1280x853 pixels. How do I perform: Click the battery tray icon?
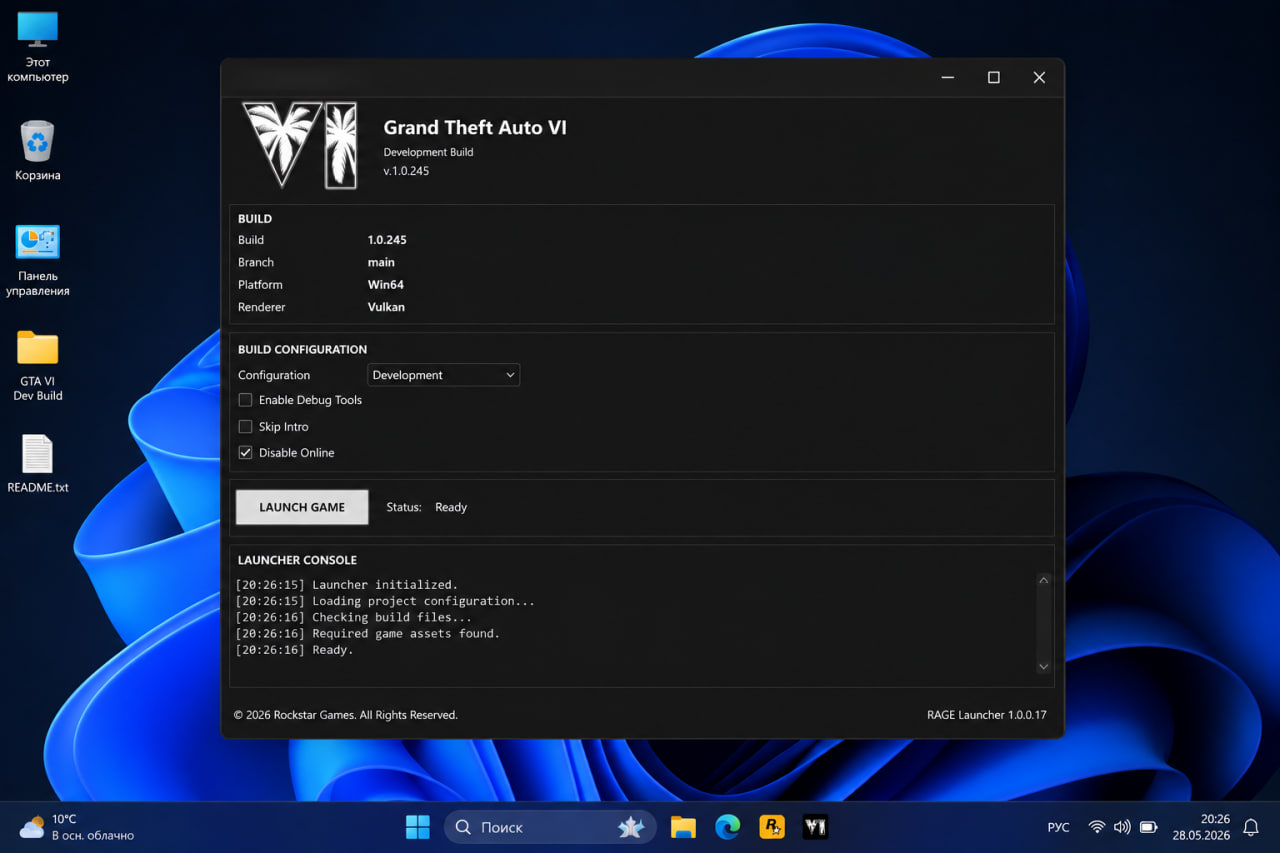[1149, 827]
